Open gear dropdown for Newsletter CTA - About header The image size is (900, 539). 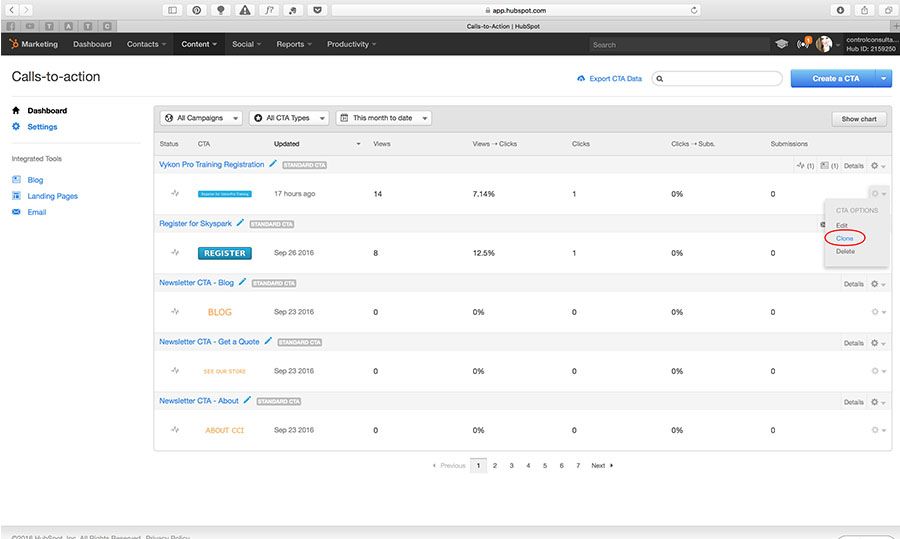[878, 402]
